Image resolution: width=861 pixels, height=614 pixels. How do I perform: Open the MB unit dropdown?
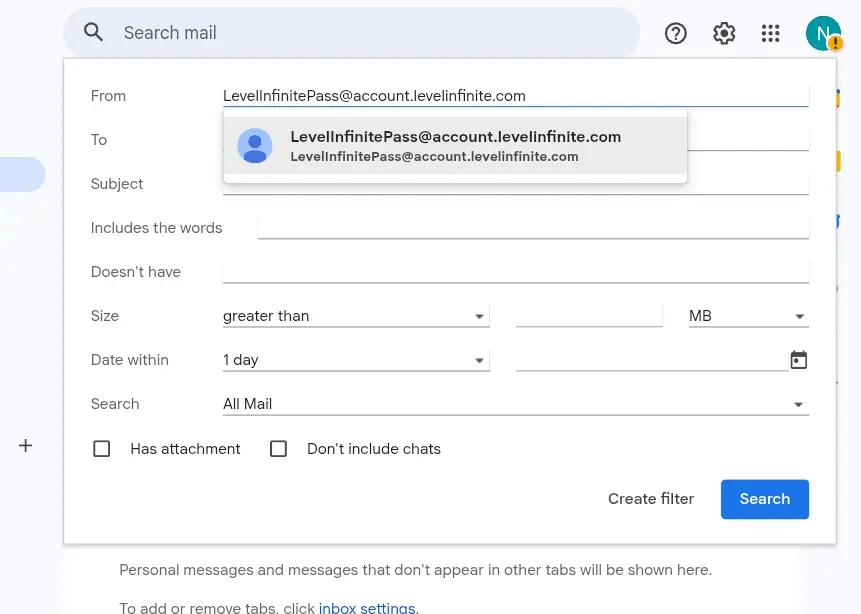coord(748,316)
